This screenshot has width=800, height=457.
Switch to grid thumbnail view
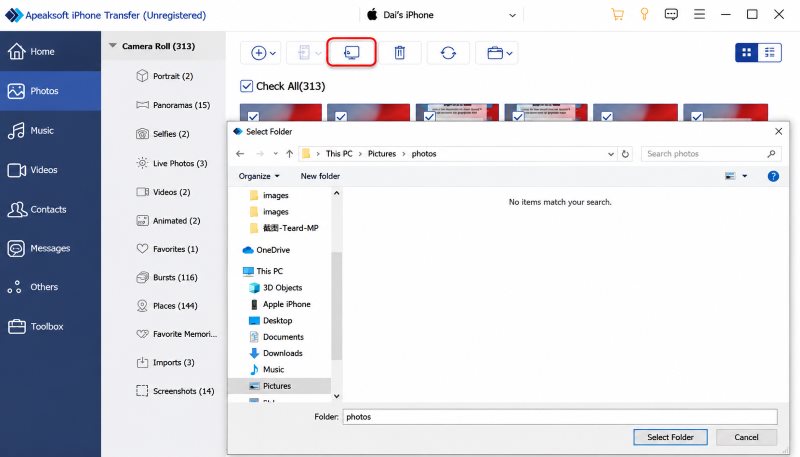pyautogui.click(x=746, y=52)
